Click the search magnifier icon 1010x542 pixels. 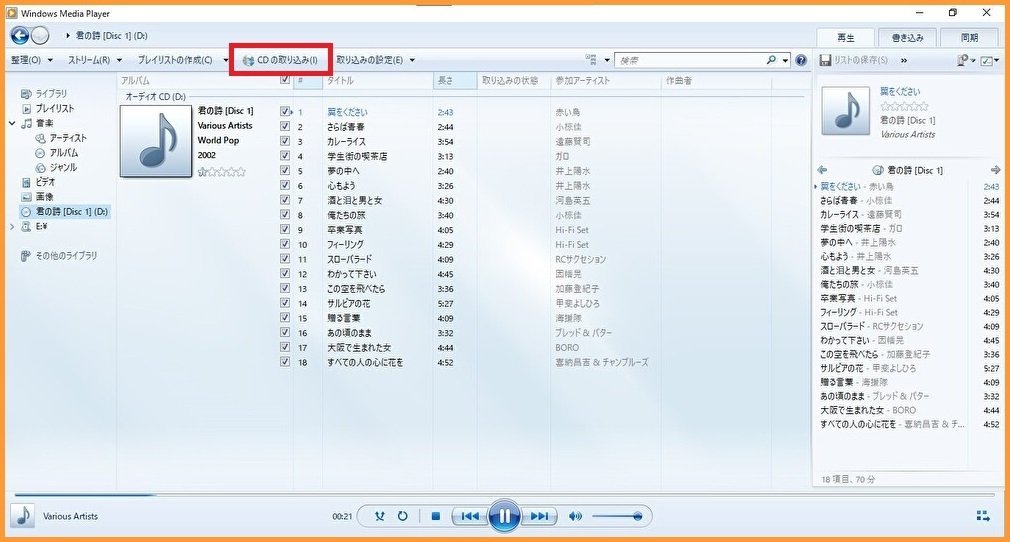click(x=771, y=60)
